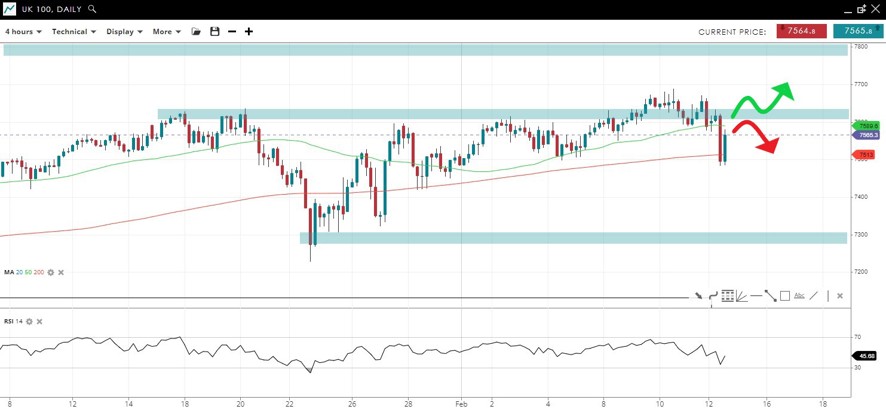The width and height of the screenshot is (886, 411).
Task: Select the horizontal line drawing tool
Action: (x=756, y=296)
